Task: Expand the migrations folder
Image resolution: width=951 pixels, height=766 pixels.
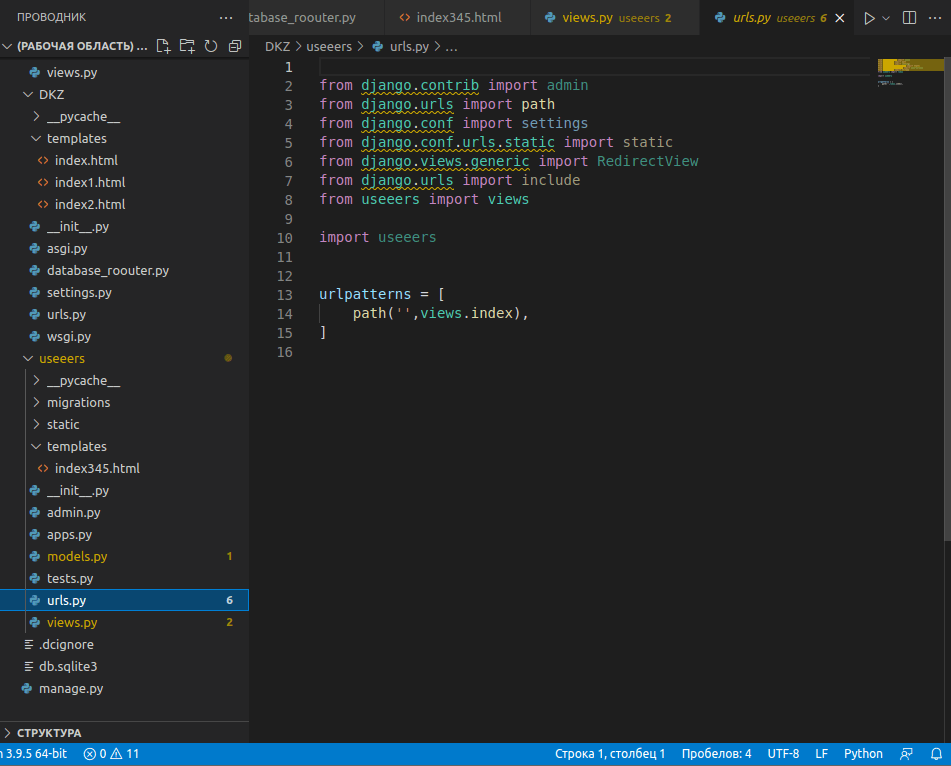Action: pyautogui.click(x=78, y=402)
